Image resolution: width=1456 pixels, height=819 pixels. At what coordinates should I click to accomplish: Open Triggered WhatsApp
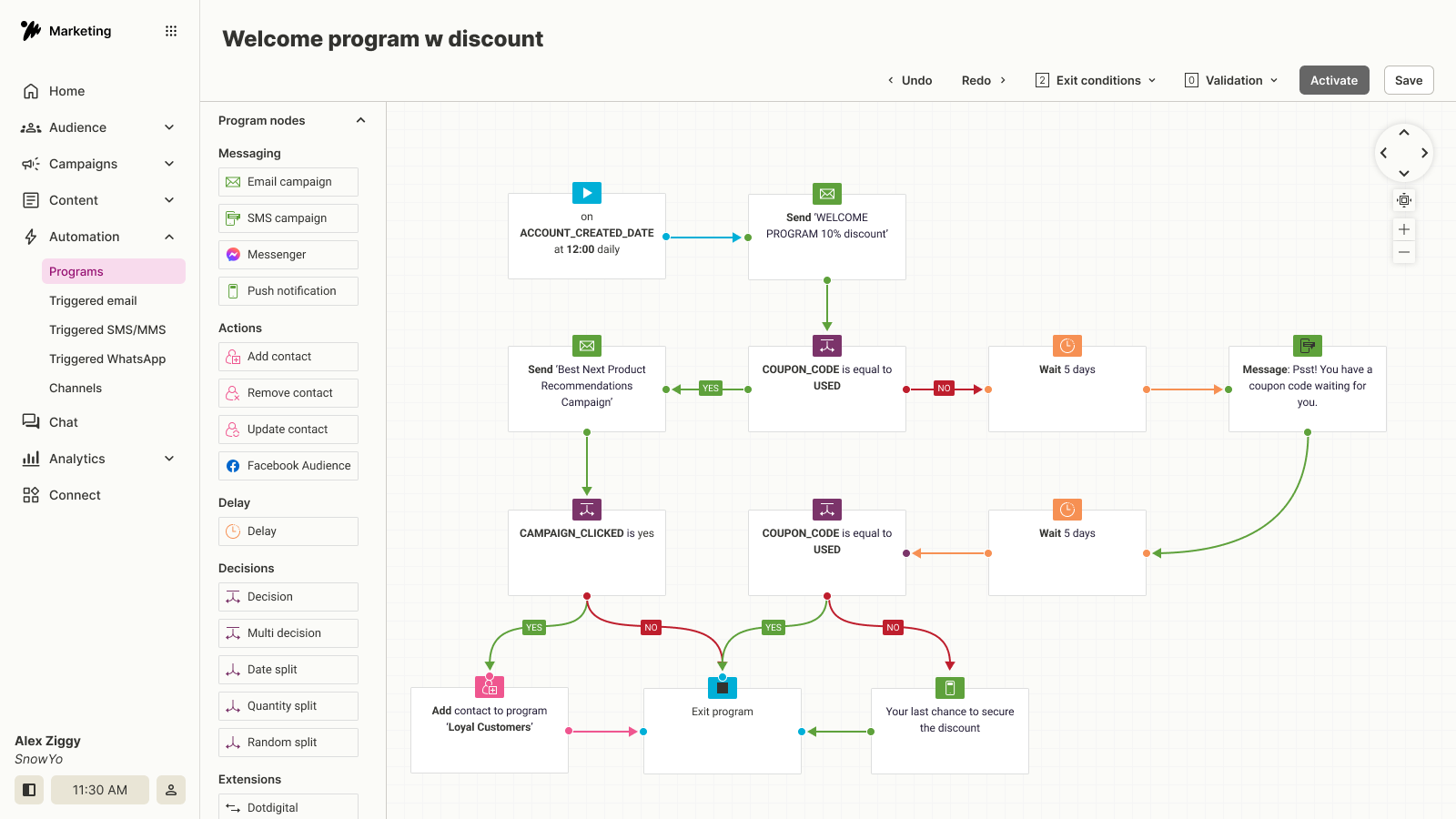tap(107, 359)
